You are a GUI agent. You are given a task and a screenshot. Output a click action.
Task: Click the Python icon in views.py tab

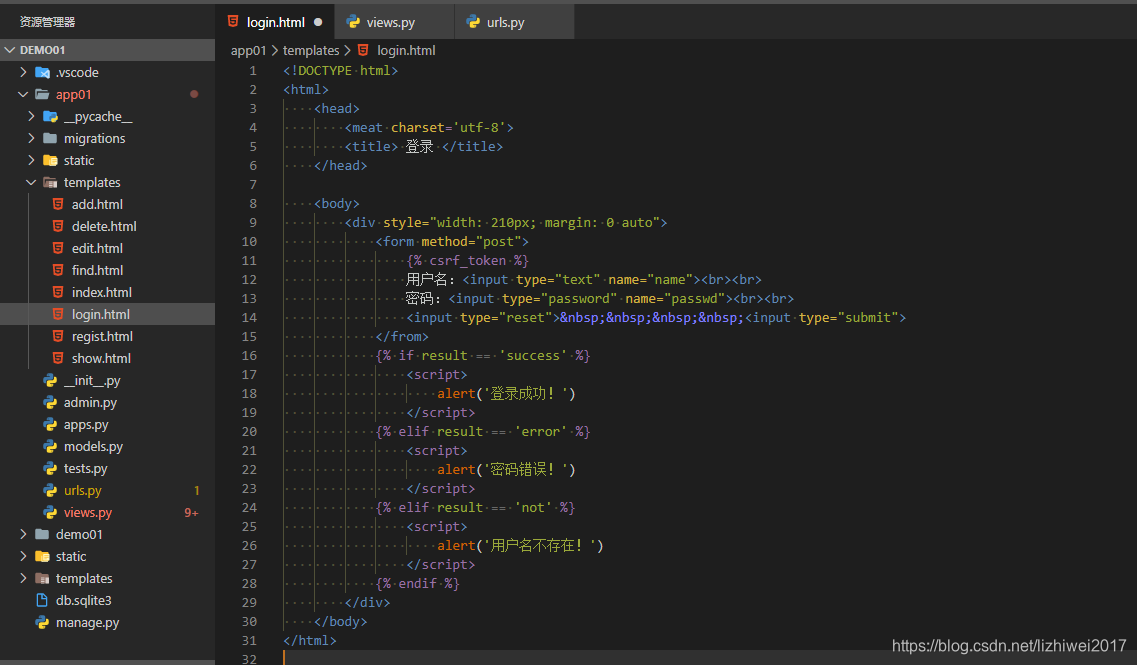(353, 22)
